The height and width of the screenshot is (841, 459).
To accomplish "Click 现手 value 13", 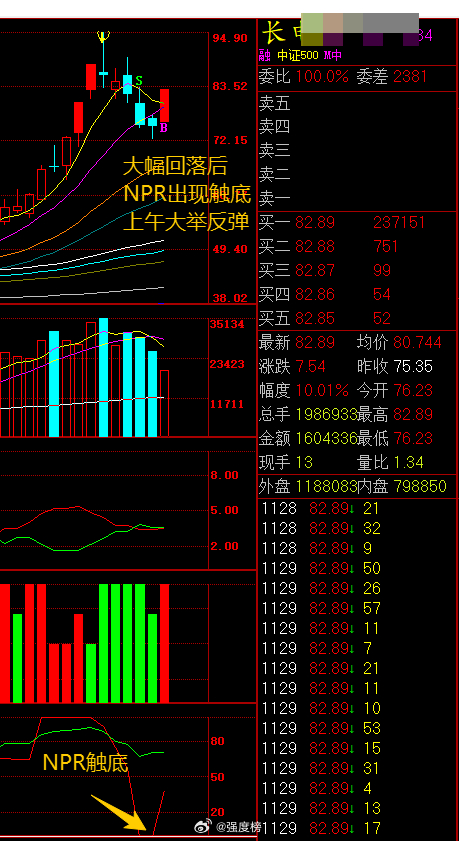I will point(304,462).
